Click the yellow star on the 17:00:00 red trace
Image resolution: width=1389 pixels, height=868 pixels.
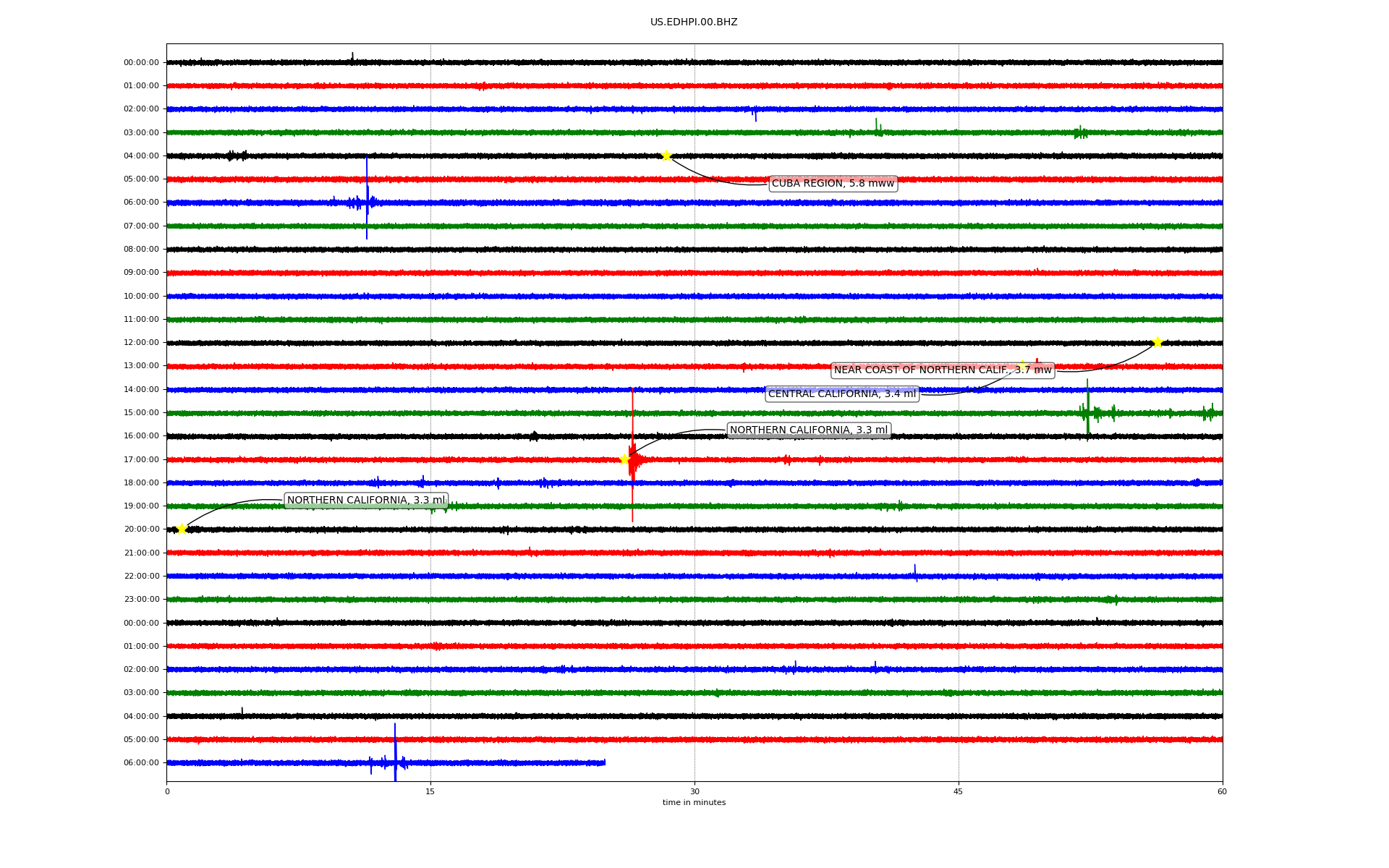coord(624,459)
